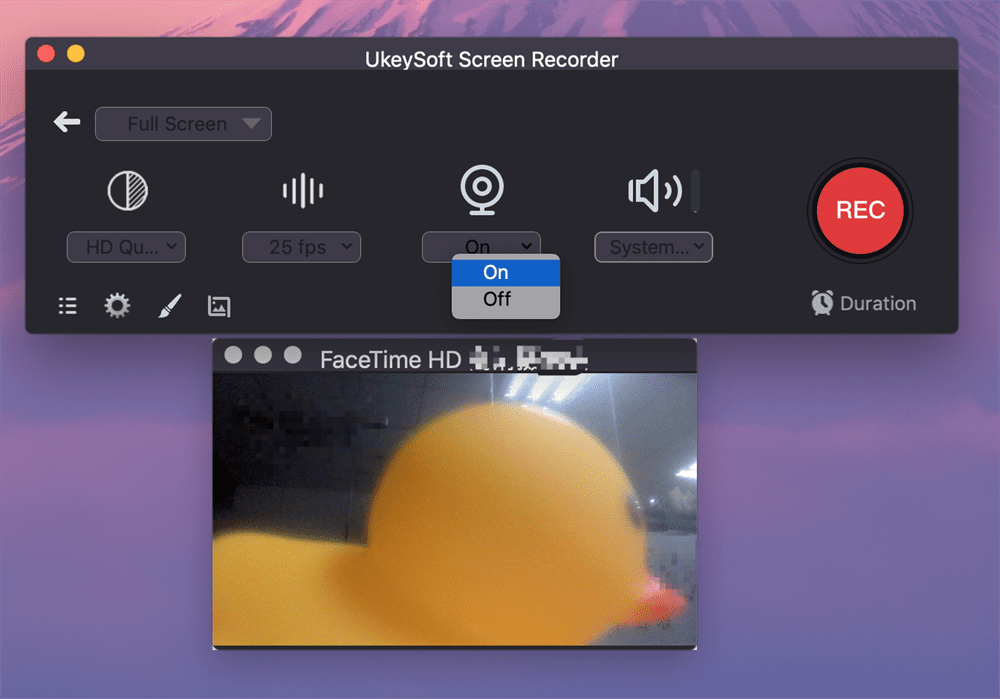Expand the HD Quality dropdown
The height and width of the screenshot is (699, 1000).
pos(126,247)
